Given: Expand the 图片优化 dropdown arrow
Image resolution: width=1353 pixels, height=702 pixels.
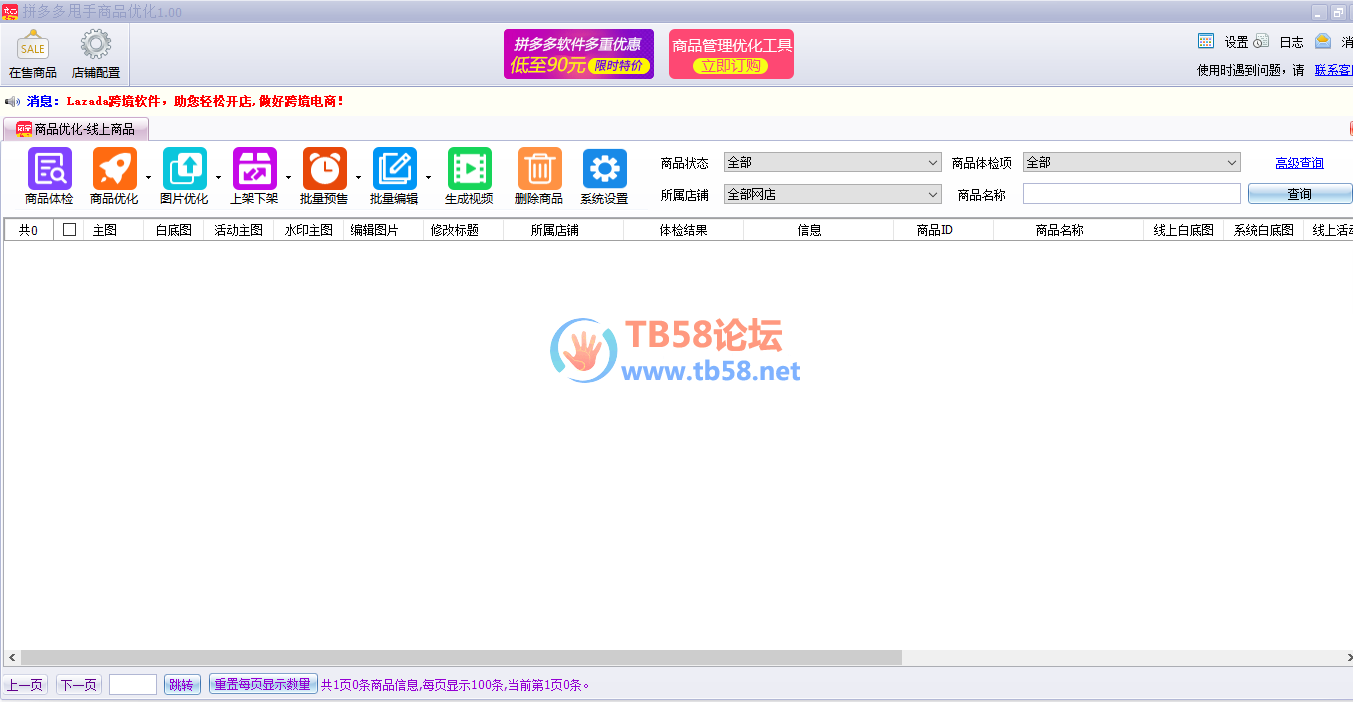Looking at the screenshot, I should 218,178.
